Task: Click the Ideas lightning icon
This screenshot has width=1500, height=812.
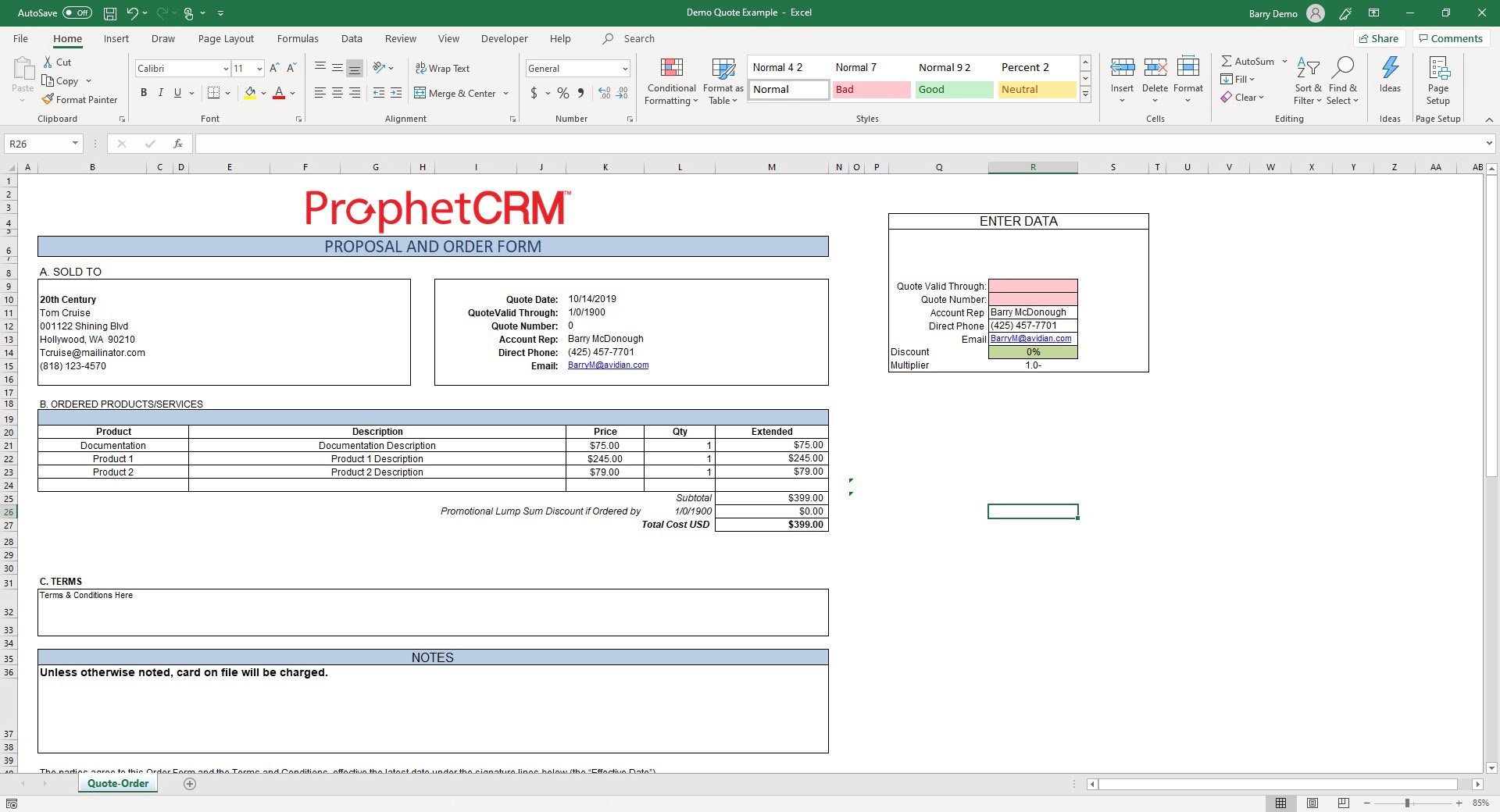Action: point(1390,69)
